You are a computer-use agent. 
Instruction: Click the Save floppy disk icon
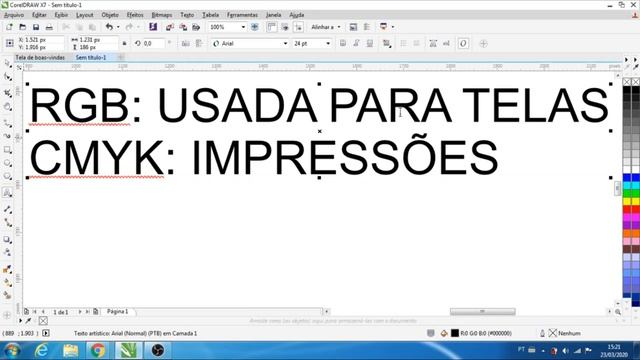coord(36,27)
